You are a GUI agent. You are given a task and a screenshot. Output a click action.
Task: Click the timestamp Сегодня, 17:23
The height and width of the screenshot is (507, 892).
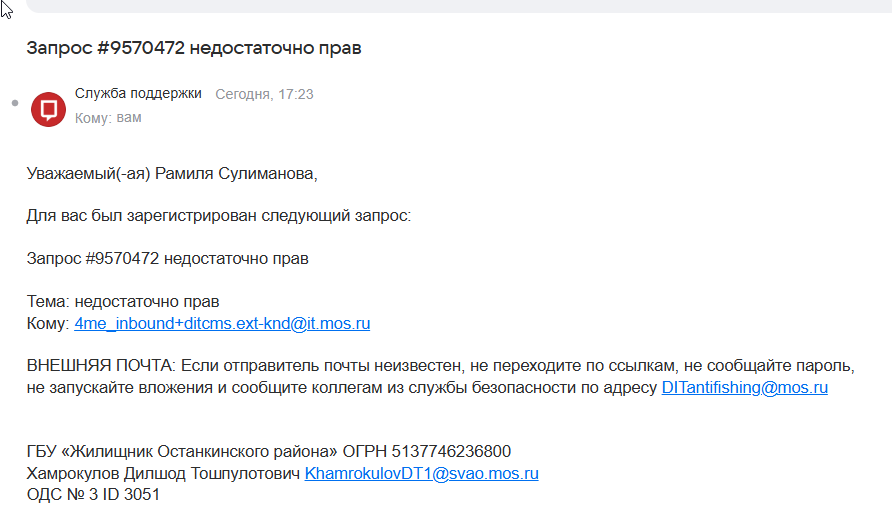(264, 94)
